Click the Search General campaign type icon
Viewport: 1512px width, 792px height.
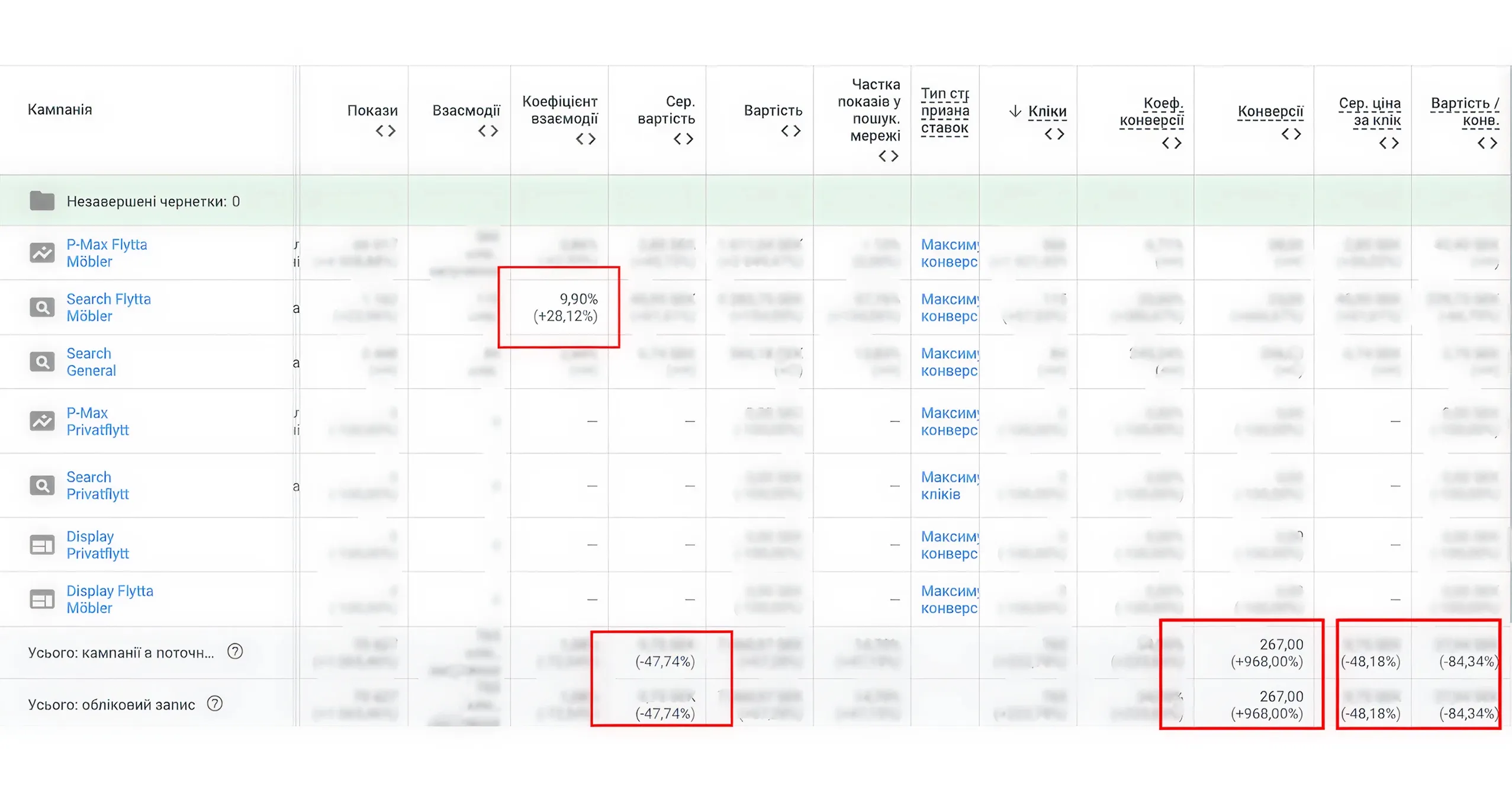[x=42, y=362]
